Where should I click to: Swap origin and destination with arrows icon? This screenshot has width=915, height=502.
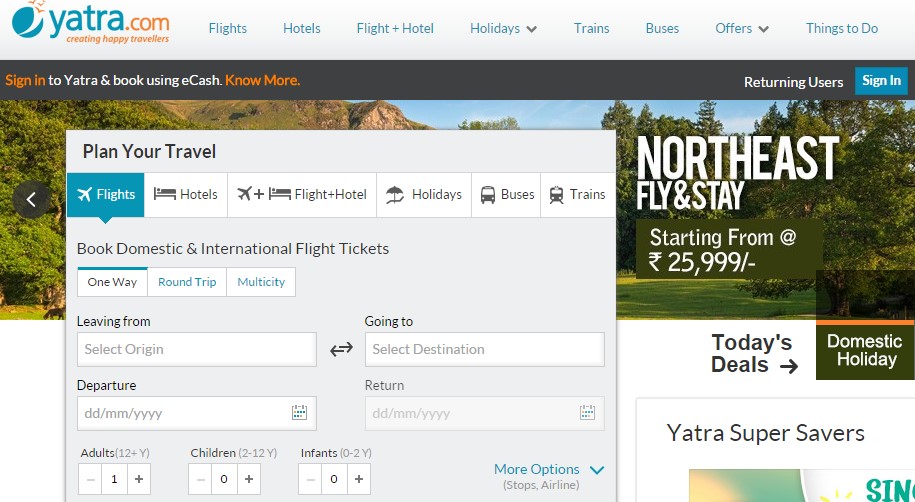tap(341, 349)
